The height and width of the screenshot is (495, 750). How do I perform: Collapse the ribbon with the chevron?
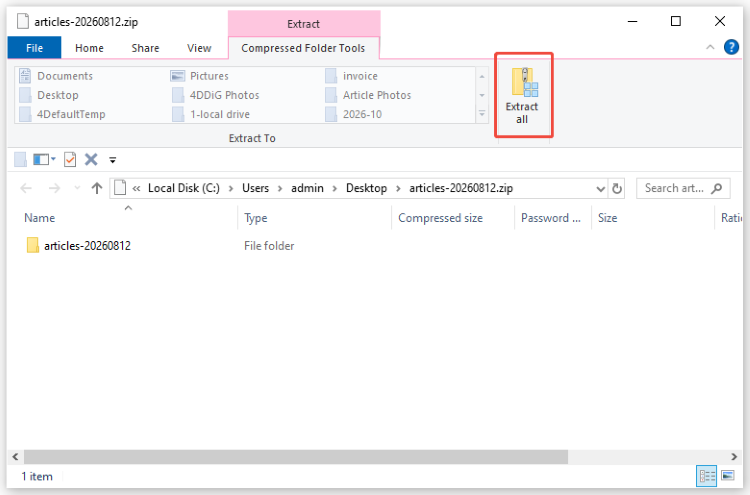(710, 47)
